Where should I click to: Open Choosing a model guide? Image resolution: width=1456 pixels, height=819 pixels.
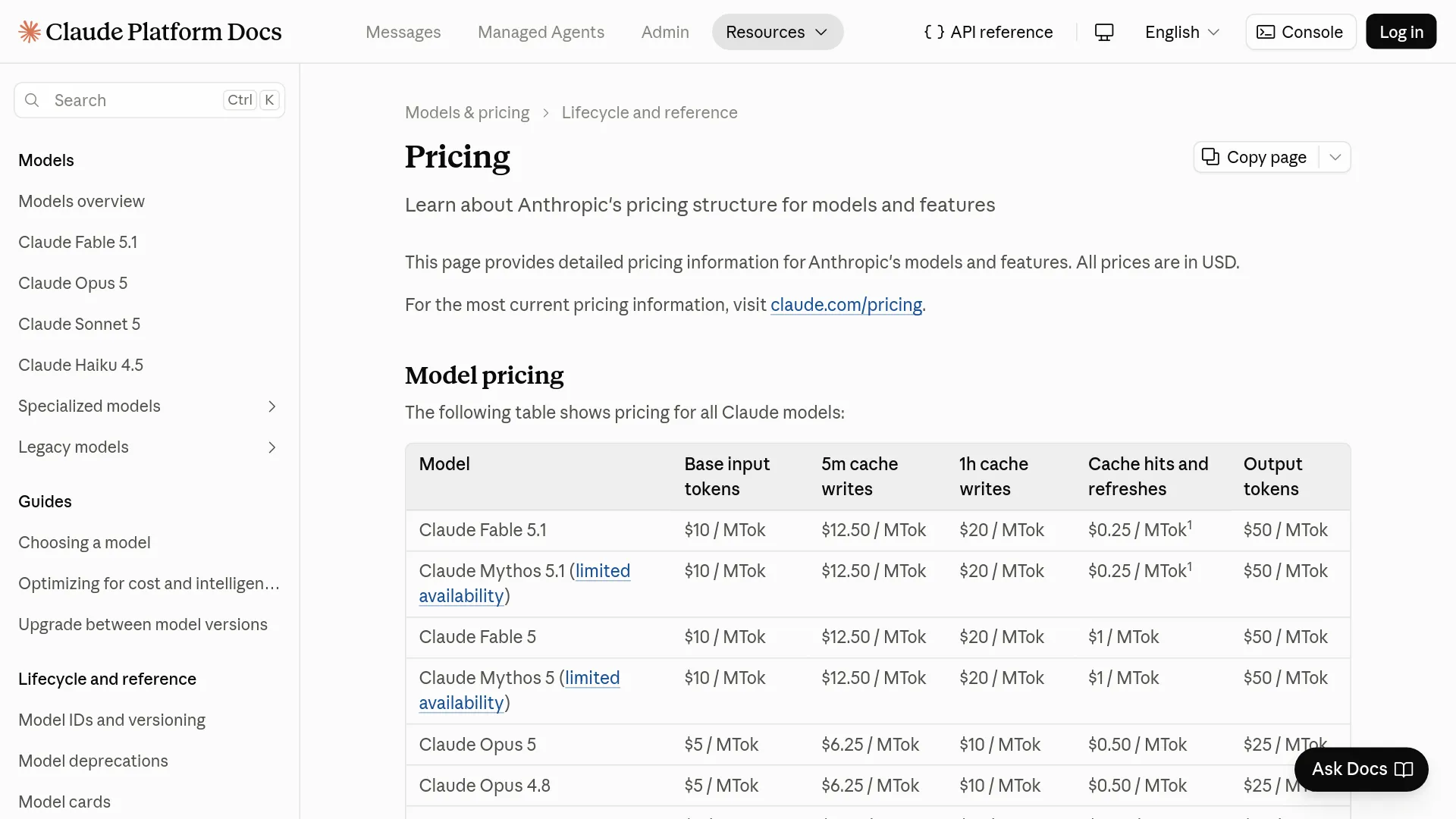point(84,542)
